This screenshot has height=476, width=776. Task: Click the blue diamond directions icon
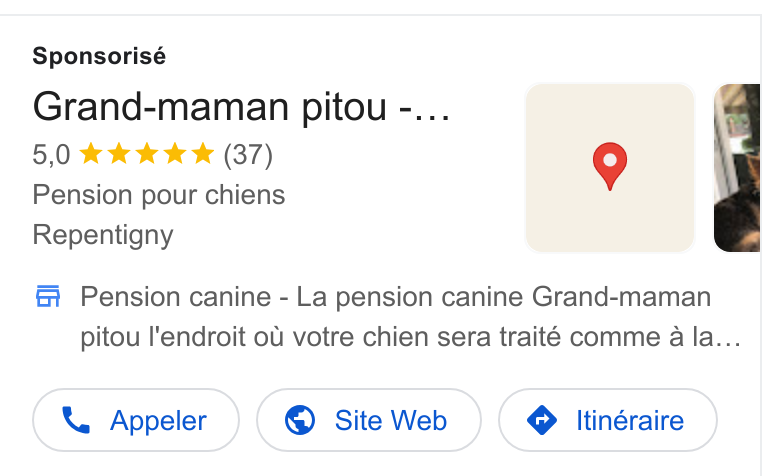[542, 420]
